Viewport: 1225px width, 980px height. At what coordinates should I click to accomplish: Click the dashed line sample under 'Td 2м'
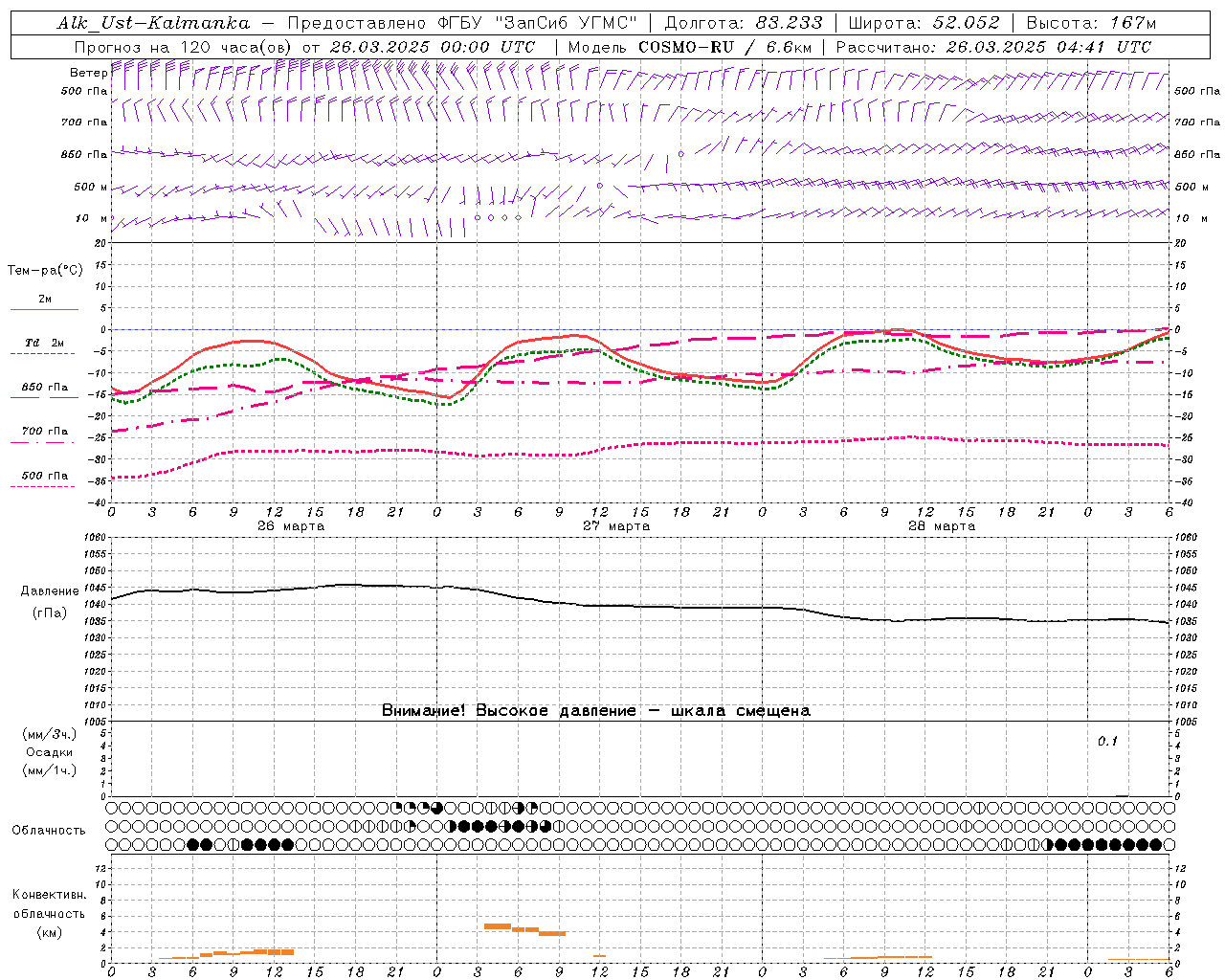tap(43, 353)
